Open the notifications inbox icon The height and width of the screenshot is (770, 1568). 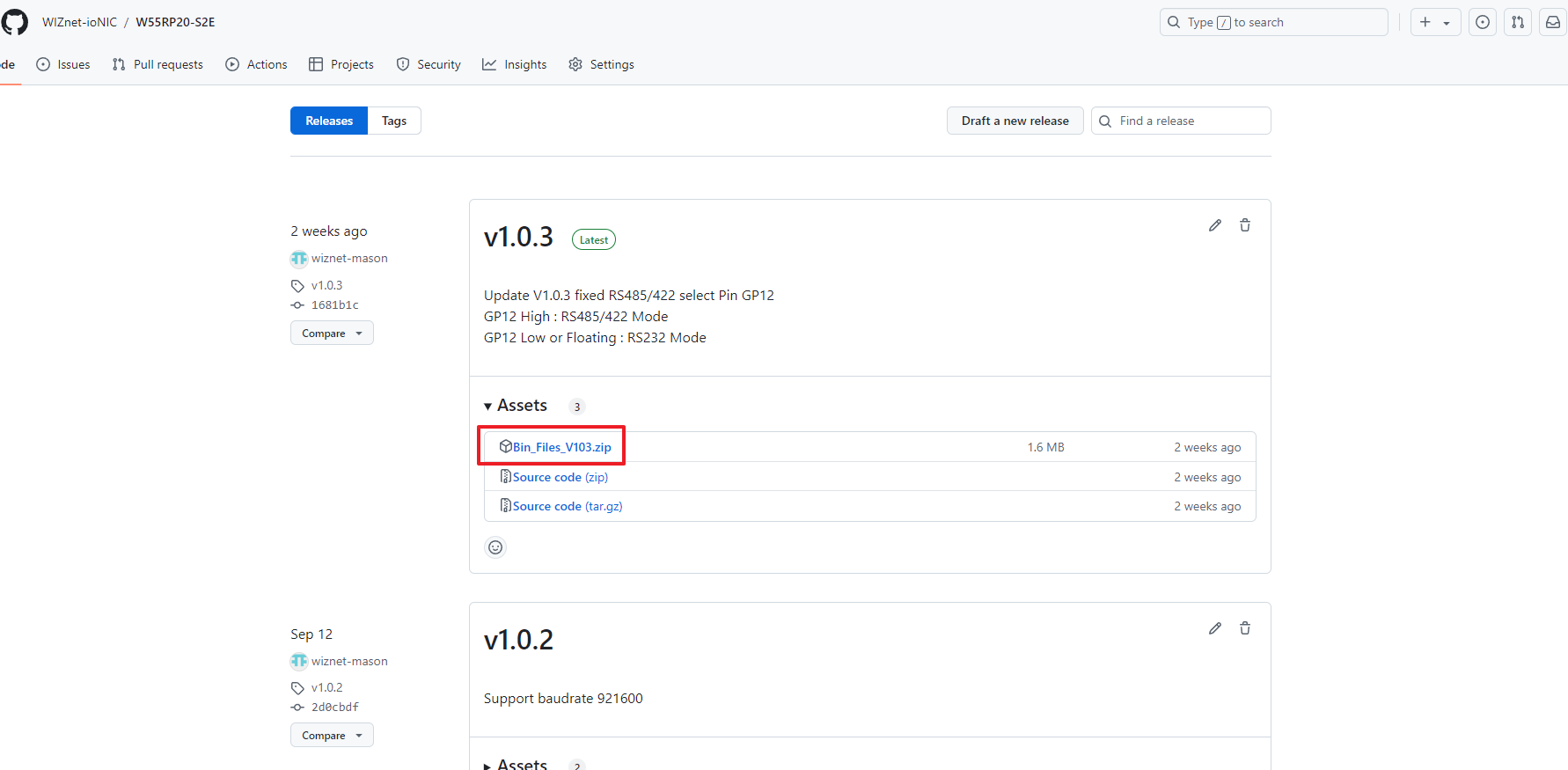point(1553,22)
